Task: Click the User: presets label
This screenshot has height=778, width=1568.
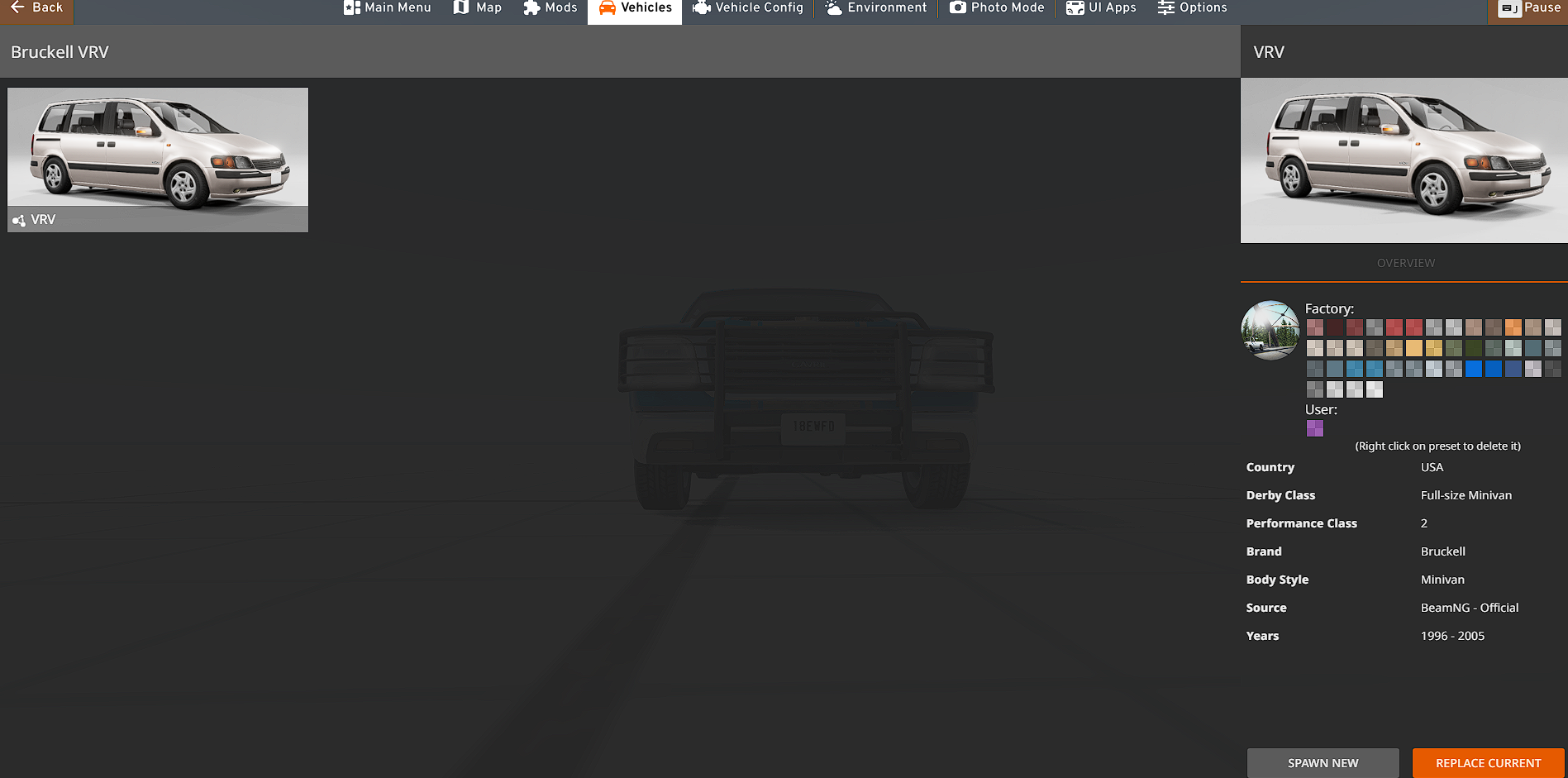Action: tap(1321, 409)
